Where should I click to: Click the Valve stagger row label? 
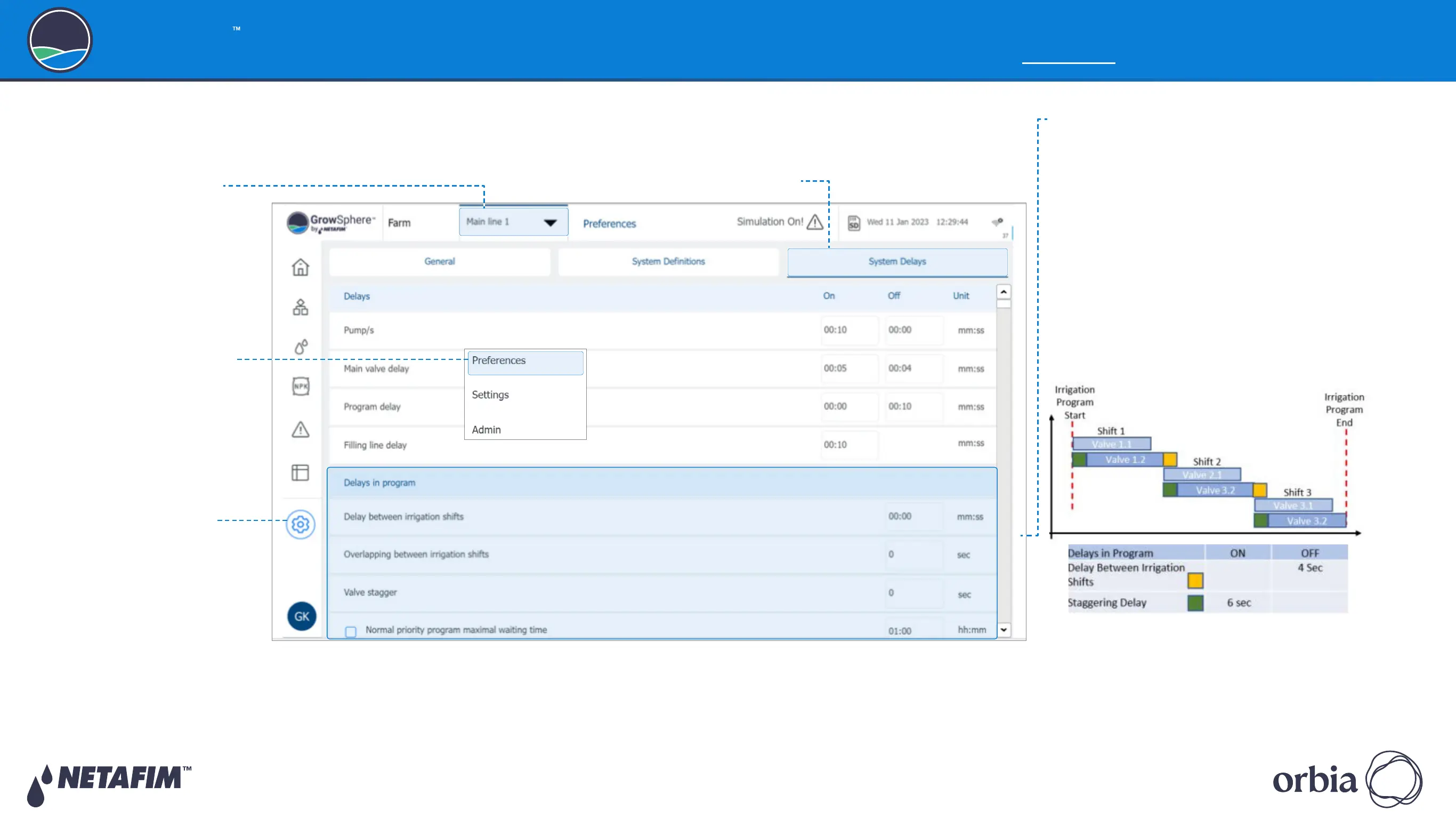pos(370,592)
